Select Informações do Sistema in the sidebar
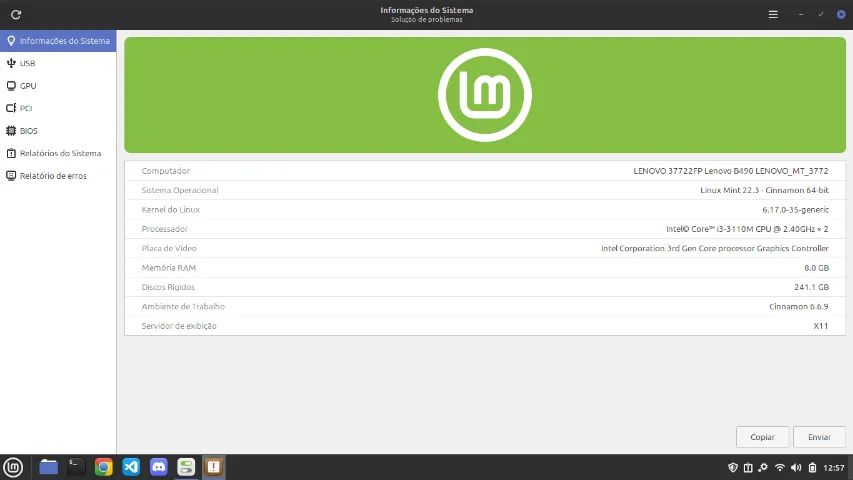Screen dimensions: 853x480 pyautogui.click(x=58, y=41)
